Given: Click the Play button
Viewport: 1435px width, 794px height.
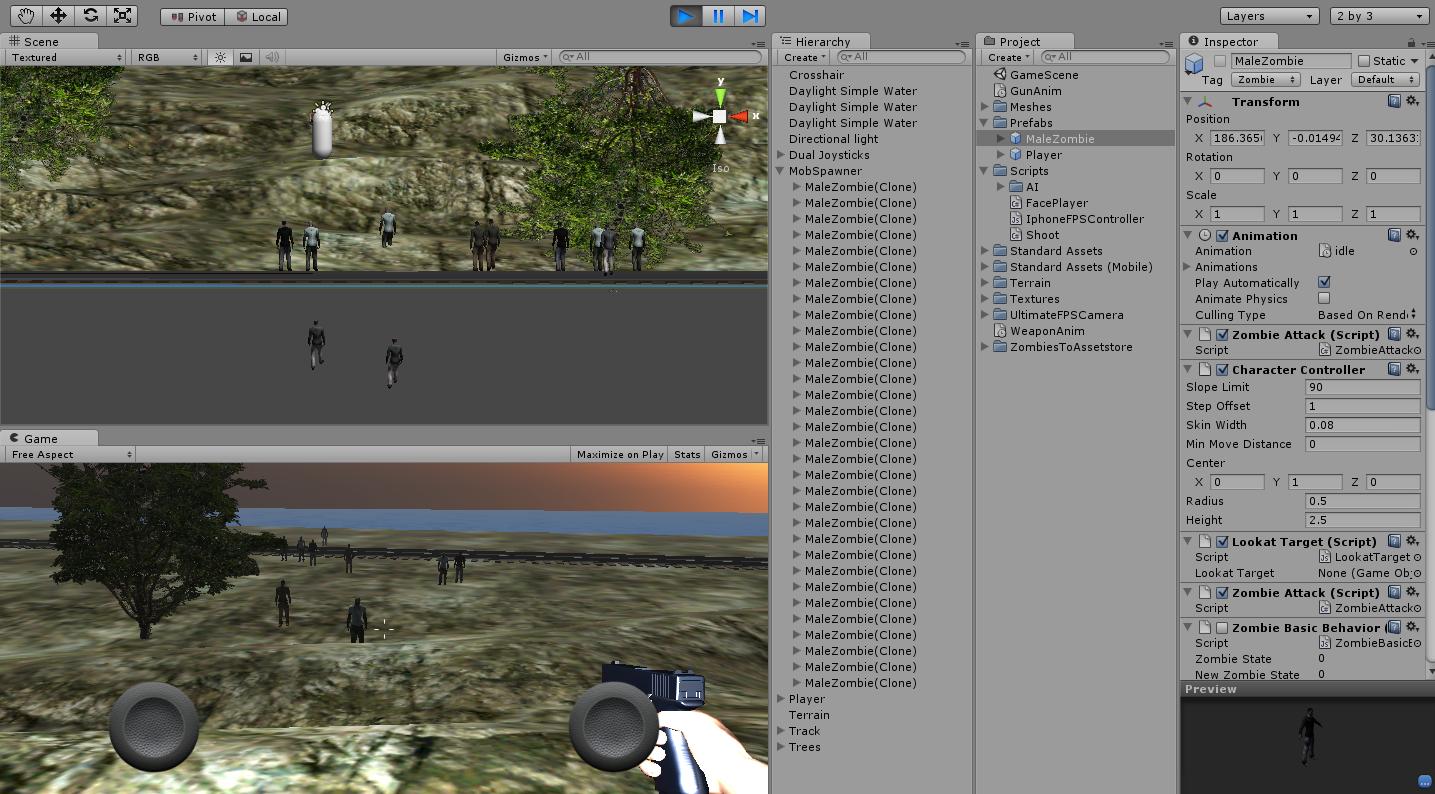Looking at the screenshot, I should 686,15.
